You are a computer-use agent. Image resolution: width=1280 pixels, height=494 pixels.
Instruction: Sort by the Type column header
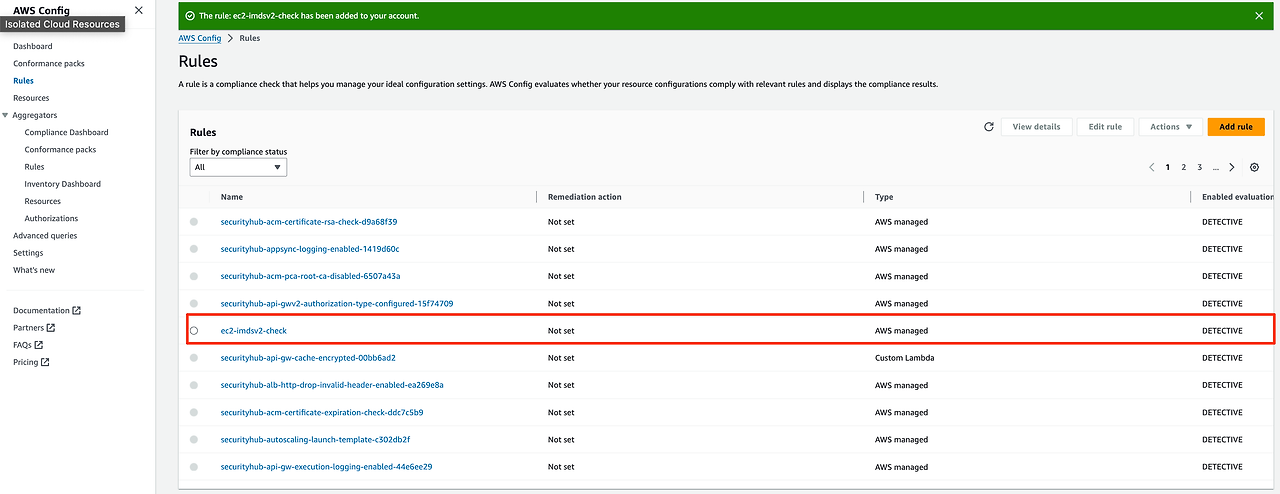click(884, 197)
